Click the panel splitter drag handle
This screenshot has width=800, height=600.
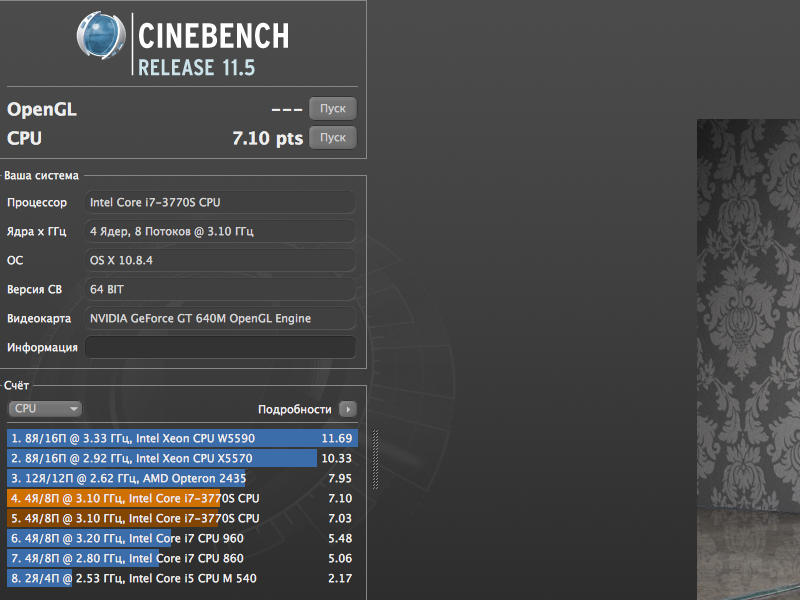click(376, 459)
